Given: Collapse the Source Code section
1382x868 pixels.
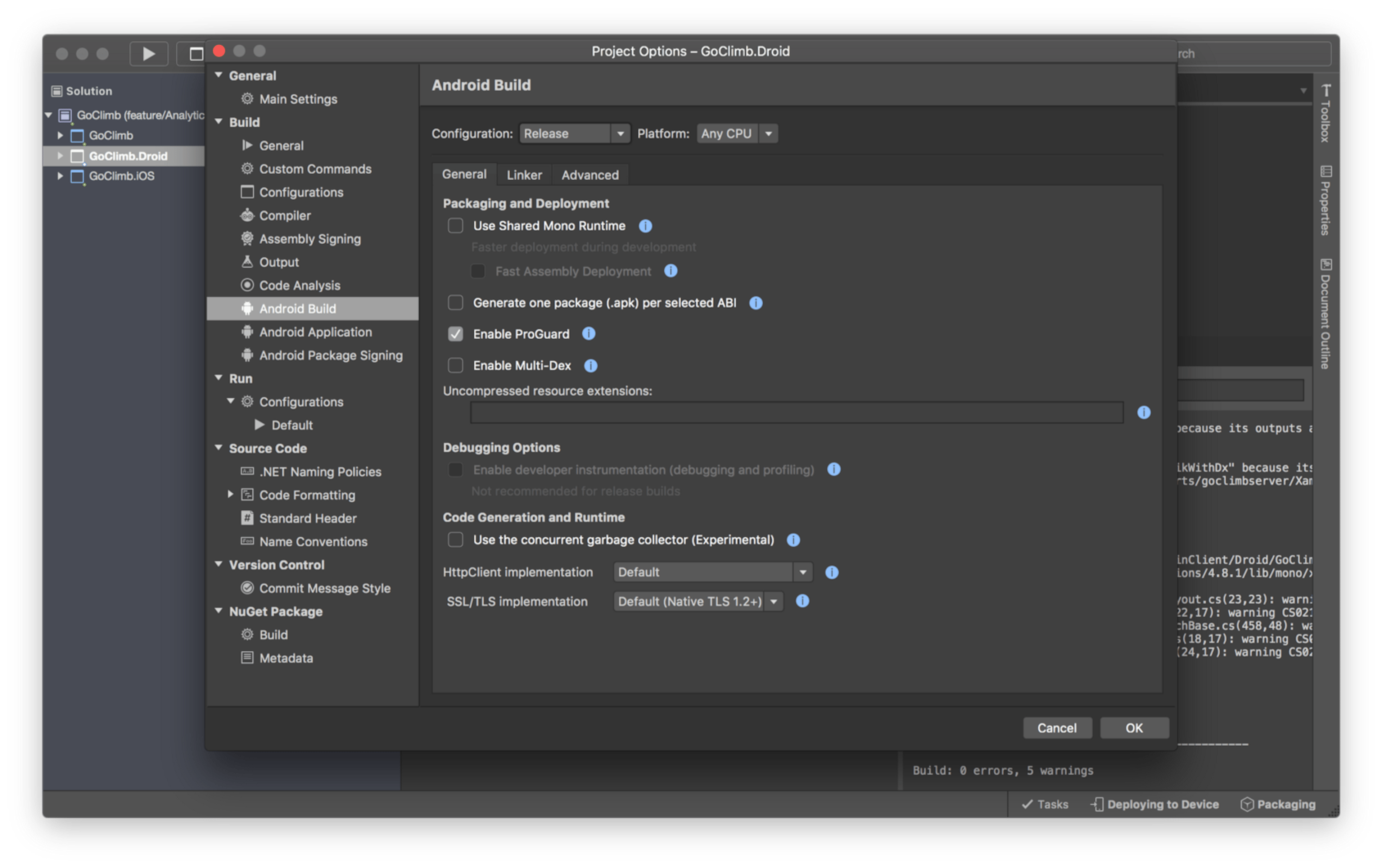Looking at the screenshot, I should pos(219,448).
